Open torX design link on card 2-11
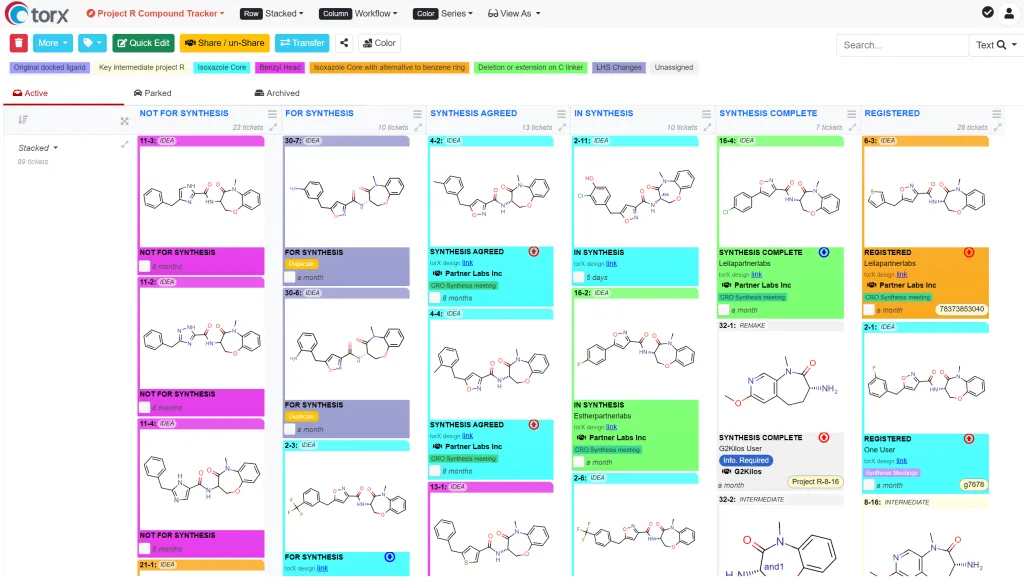1024x581 pixels. click(x=611, y=264)
